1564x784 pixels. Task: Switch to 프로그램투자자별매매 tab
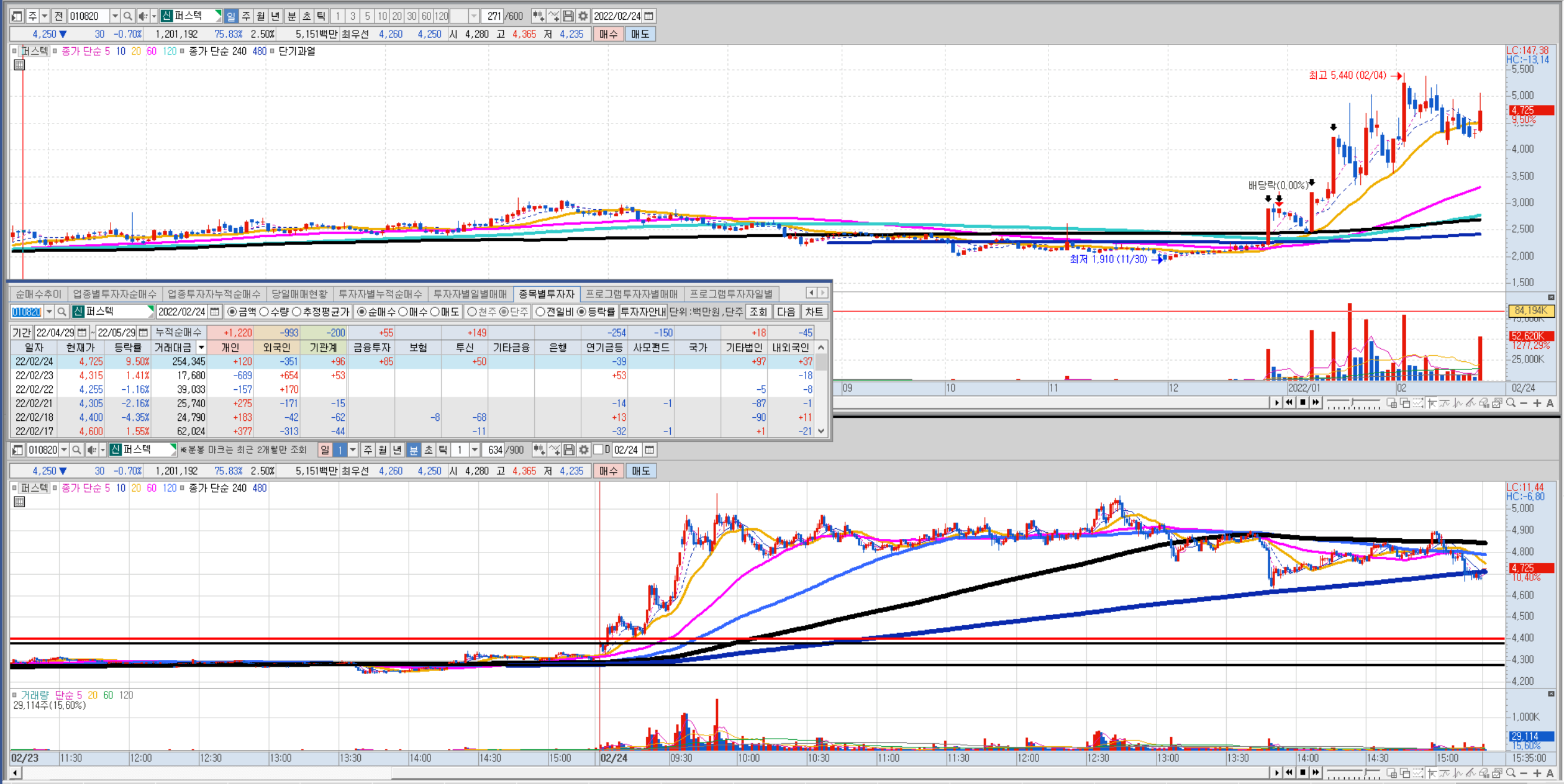click(632, 294)
